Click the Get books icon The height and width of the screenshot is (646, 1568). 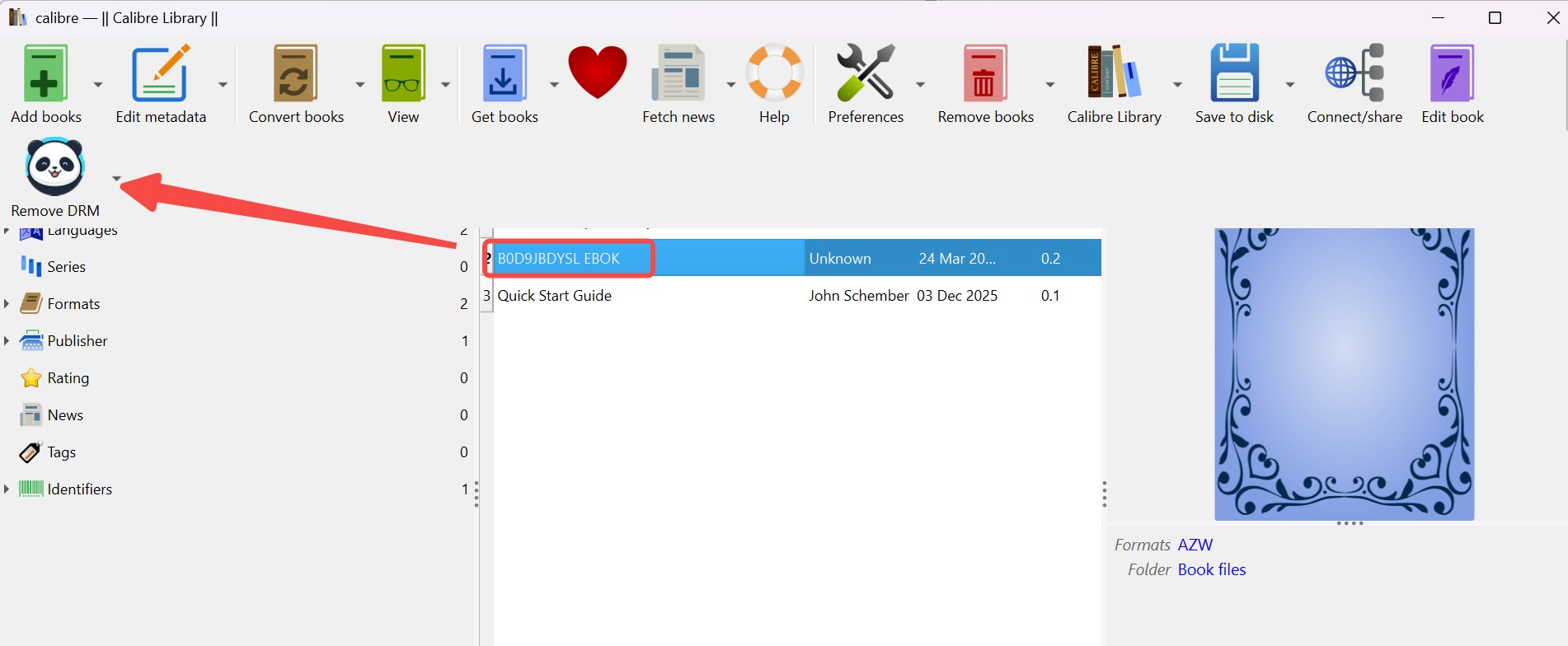click(504, 73)
